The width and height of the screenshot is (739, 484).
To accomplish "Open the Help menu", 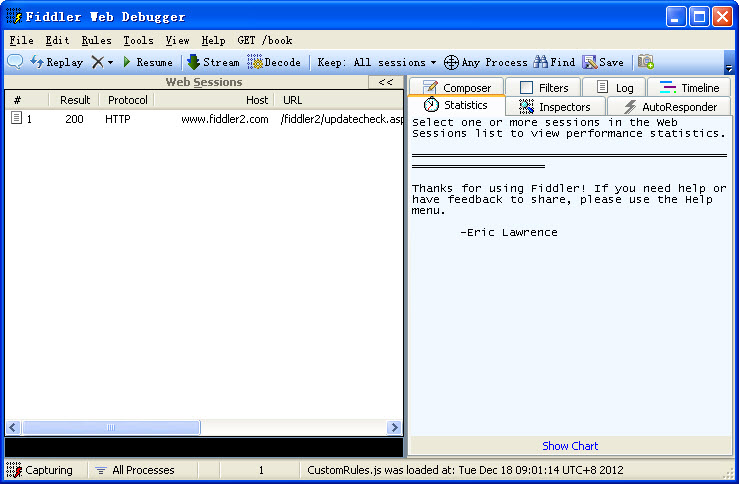I will click(x=213, y=41).
